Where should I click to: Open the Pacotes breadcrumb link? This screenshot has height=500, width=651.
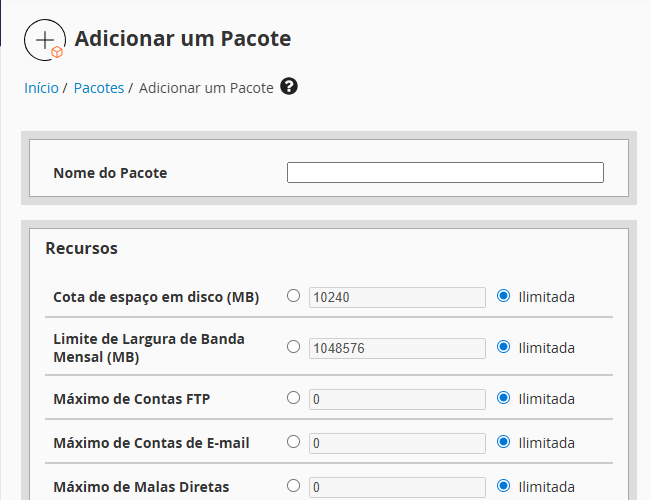coord(99,88)
